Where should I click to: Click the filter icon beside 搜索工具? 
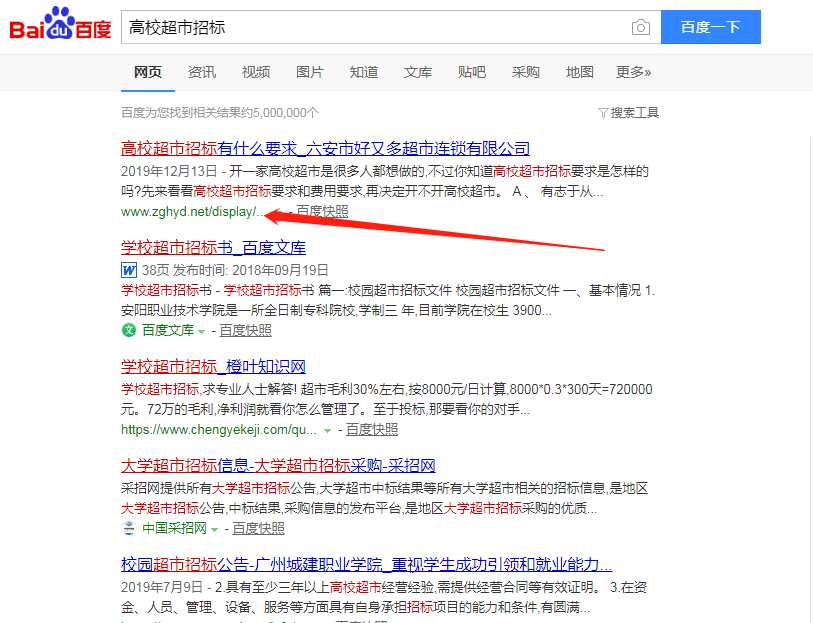[602, 113]
